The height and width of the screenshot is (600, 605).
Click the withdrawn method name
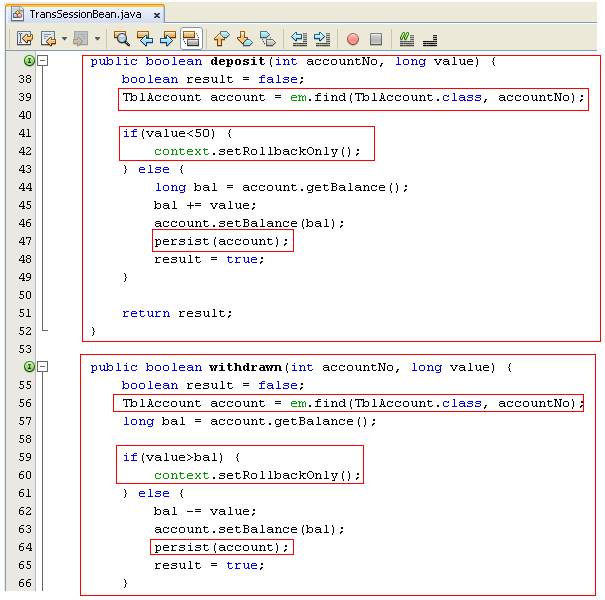pos(245,367)
